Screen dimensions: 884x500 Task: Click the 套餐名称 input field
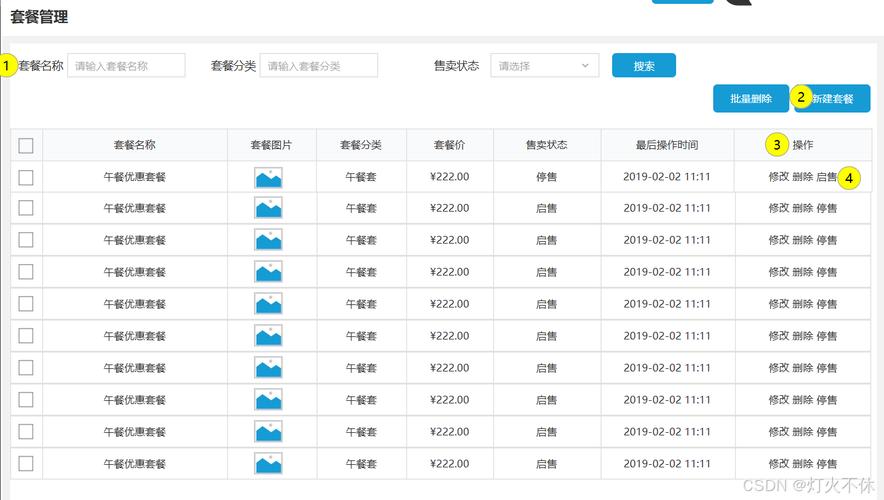(x=126, y=66)
